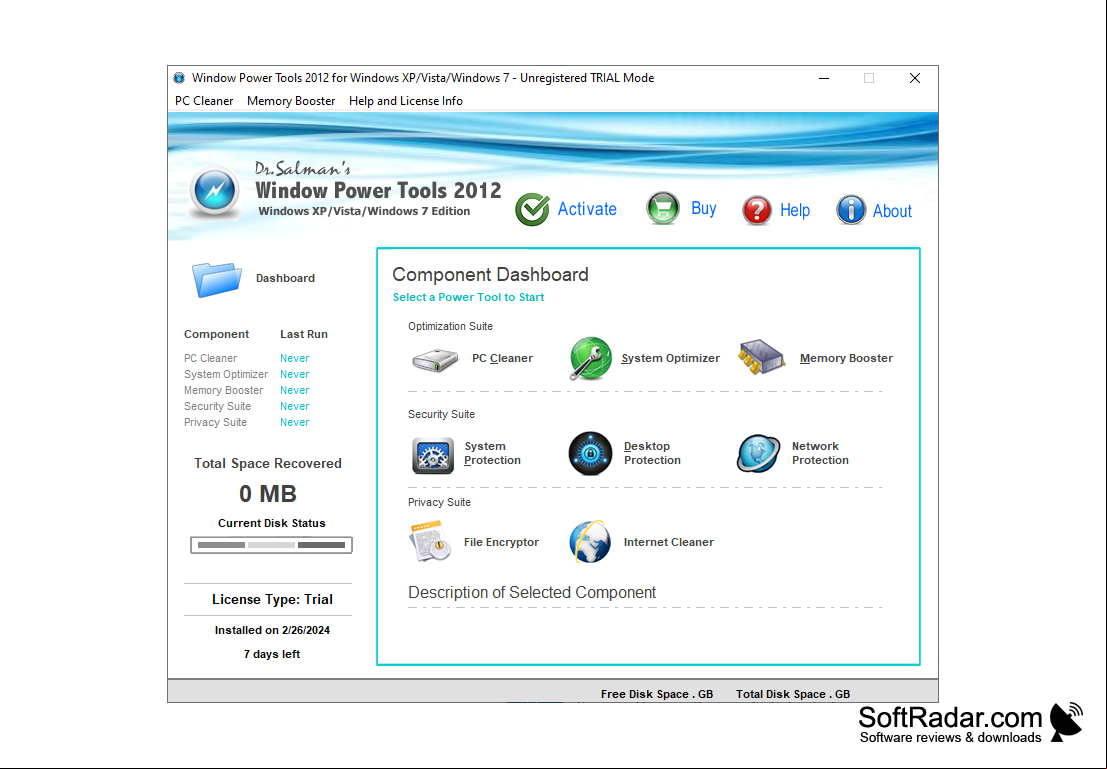Click the Activate link text
Image resolution: width=1107 pixels, height=769 pixels.
tap(587, 209)
